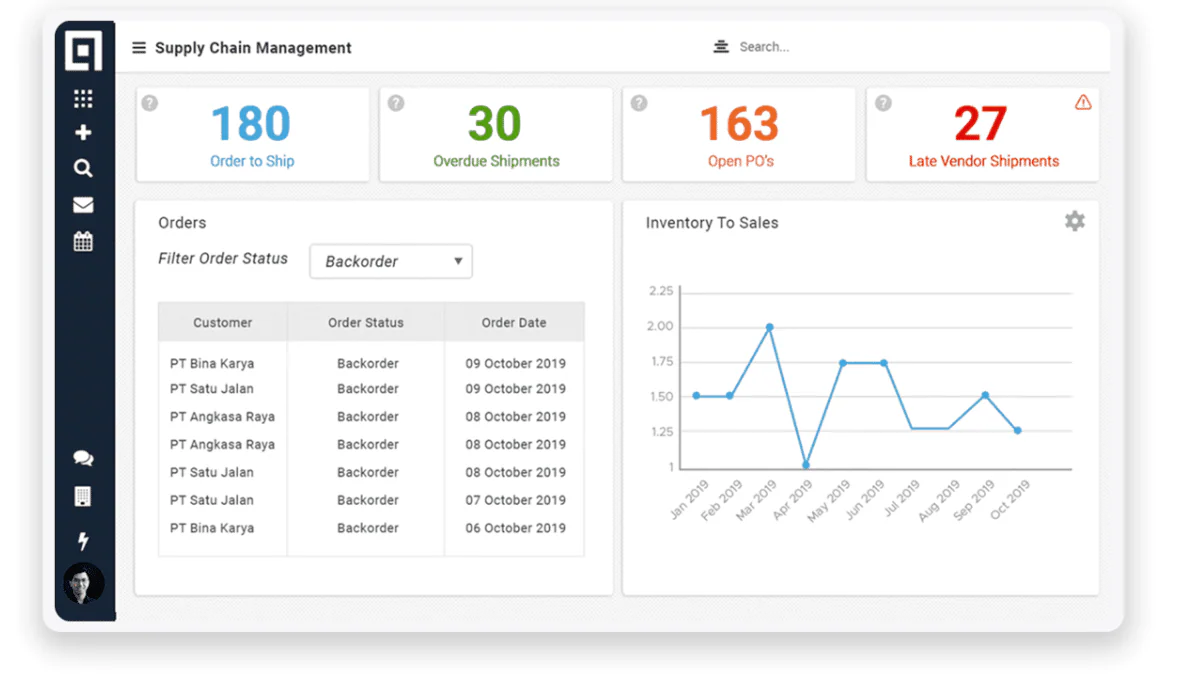Open the calendar icon in sidebar
Viewport: 1200px width, 675px height.
(x=83, y=241)
